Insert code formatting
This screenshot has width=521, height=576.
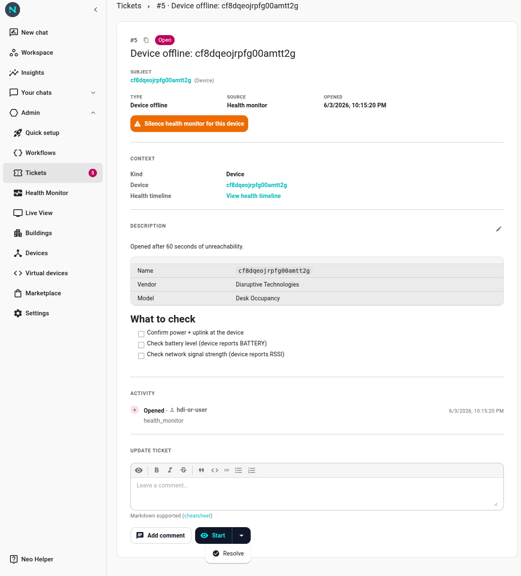coord(215,470)
